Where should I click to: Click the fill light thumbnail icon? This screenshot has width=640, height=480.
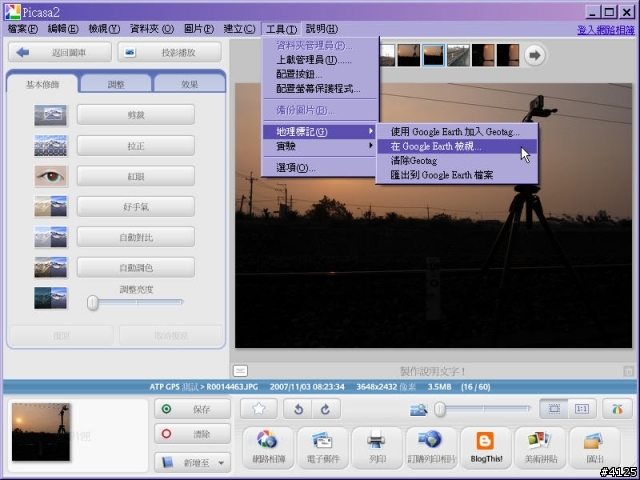tap(50, 298)
